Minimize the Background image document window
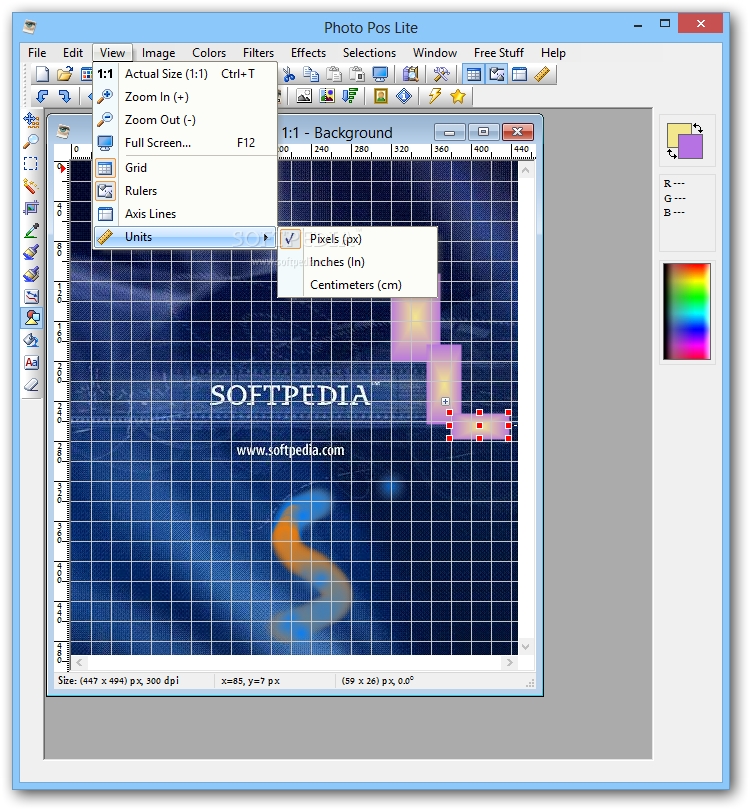 click(450, 132)
